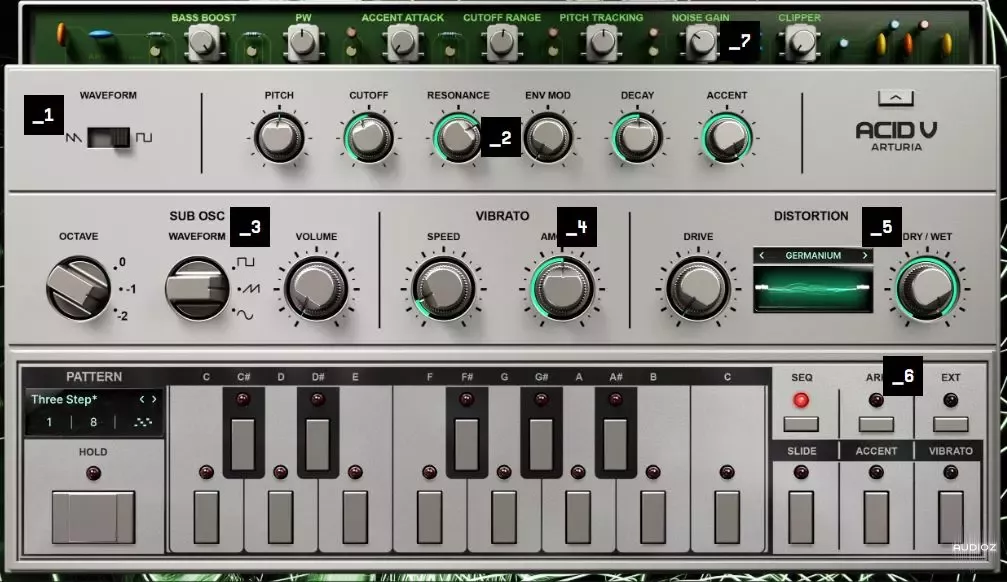Click the C# key button

(243, 443)
